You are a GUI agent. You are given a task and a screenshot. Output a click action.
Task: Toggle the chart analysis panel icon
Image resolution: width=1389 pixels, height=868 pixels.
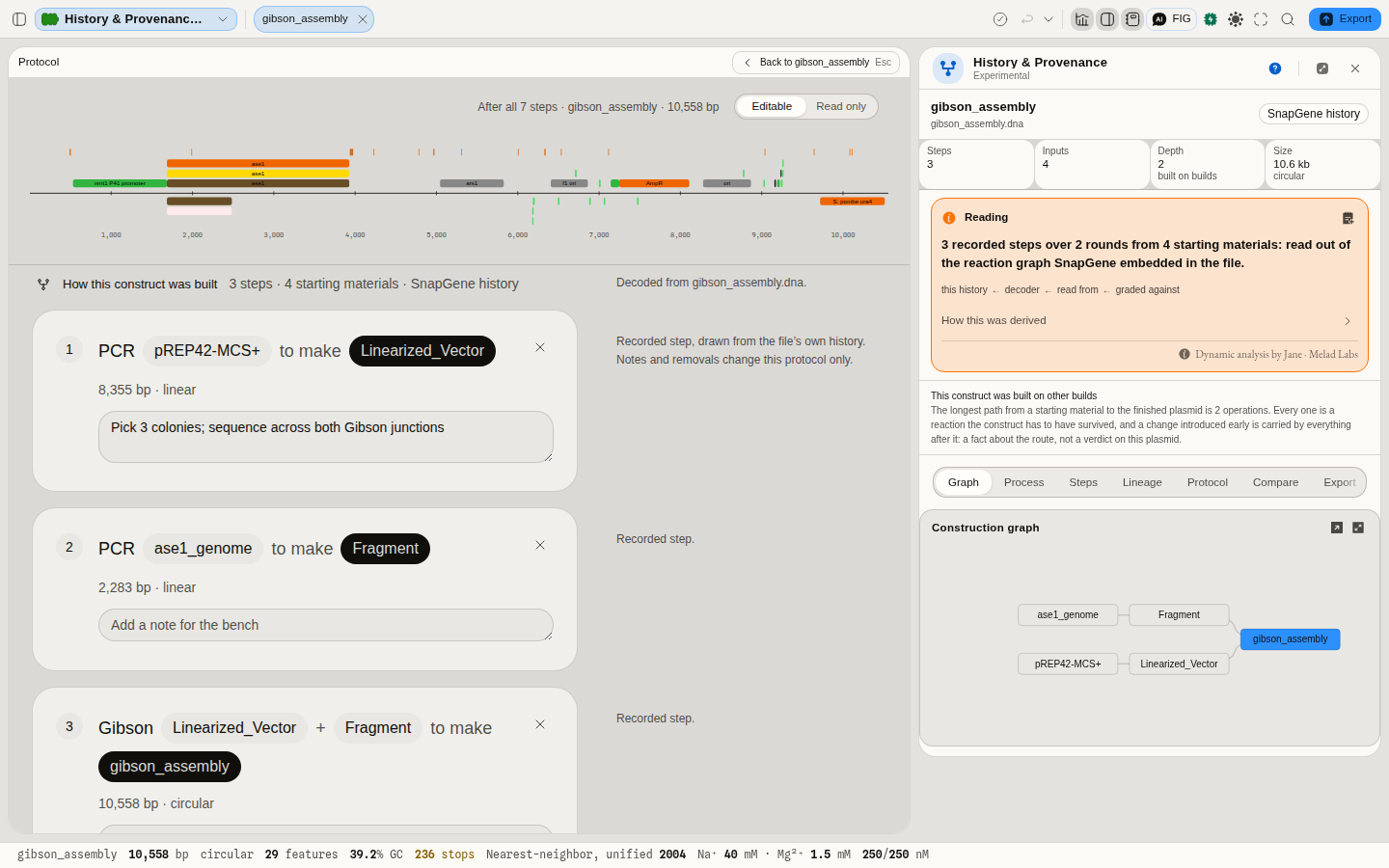[x=1082, y=19]
